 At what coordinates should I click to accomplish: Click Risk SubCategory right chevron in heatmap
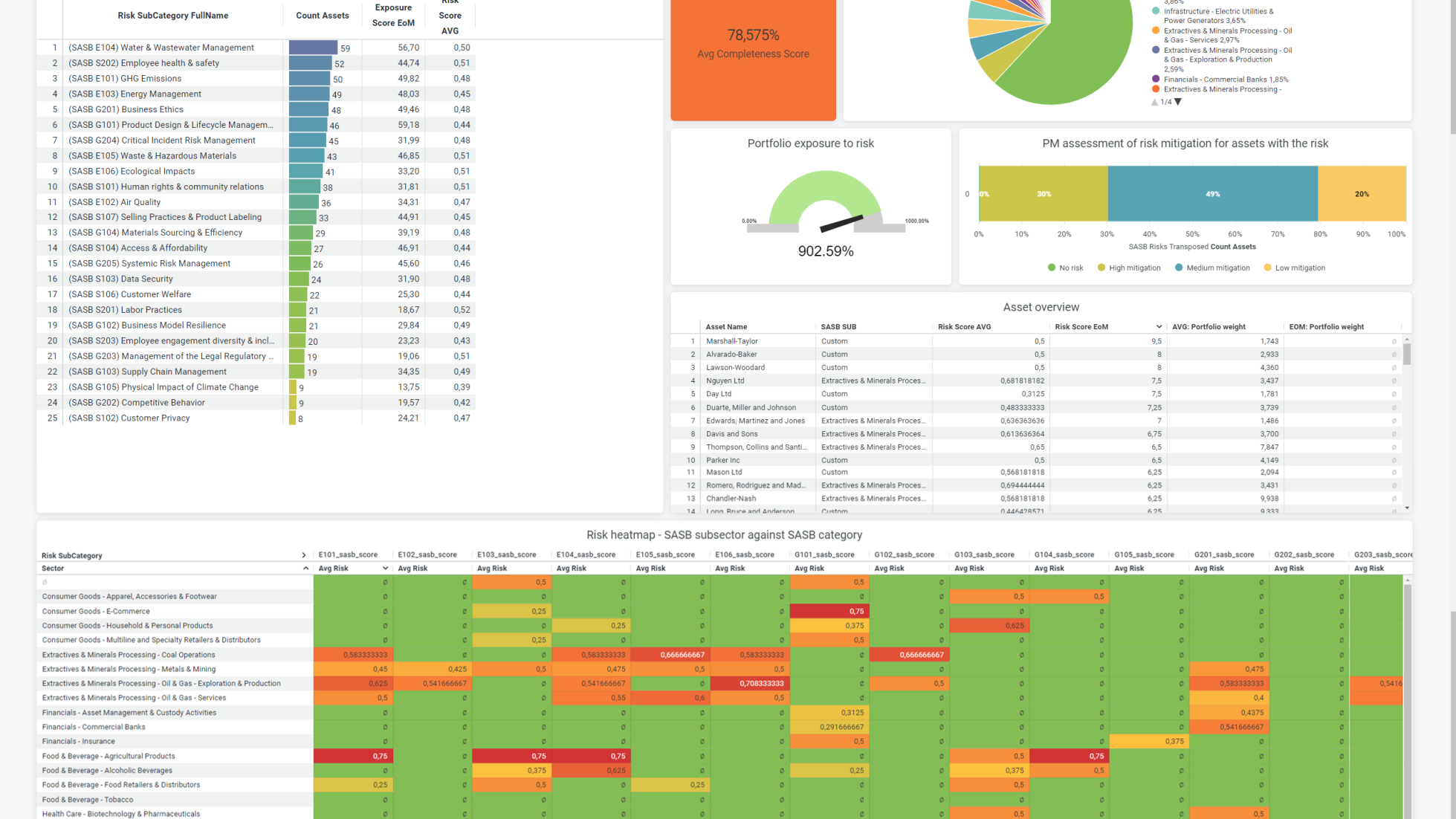pyautogui.click(x=304, y=555)
